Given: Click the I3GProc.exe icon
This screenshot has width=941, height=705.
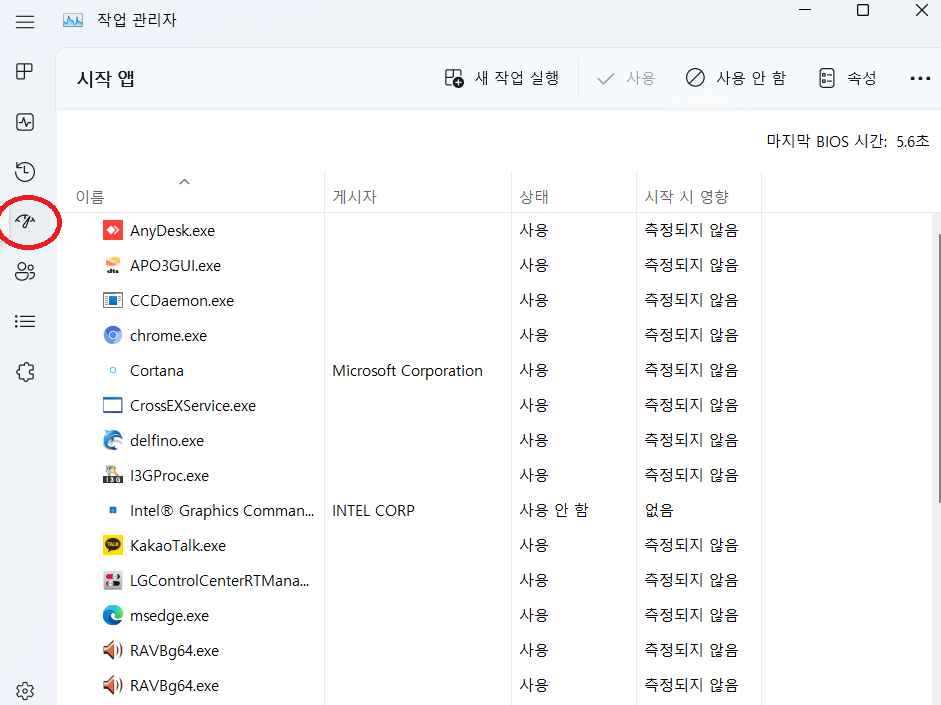Looking at the screenshot, I should [x=113, y=475].
